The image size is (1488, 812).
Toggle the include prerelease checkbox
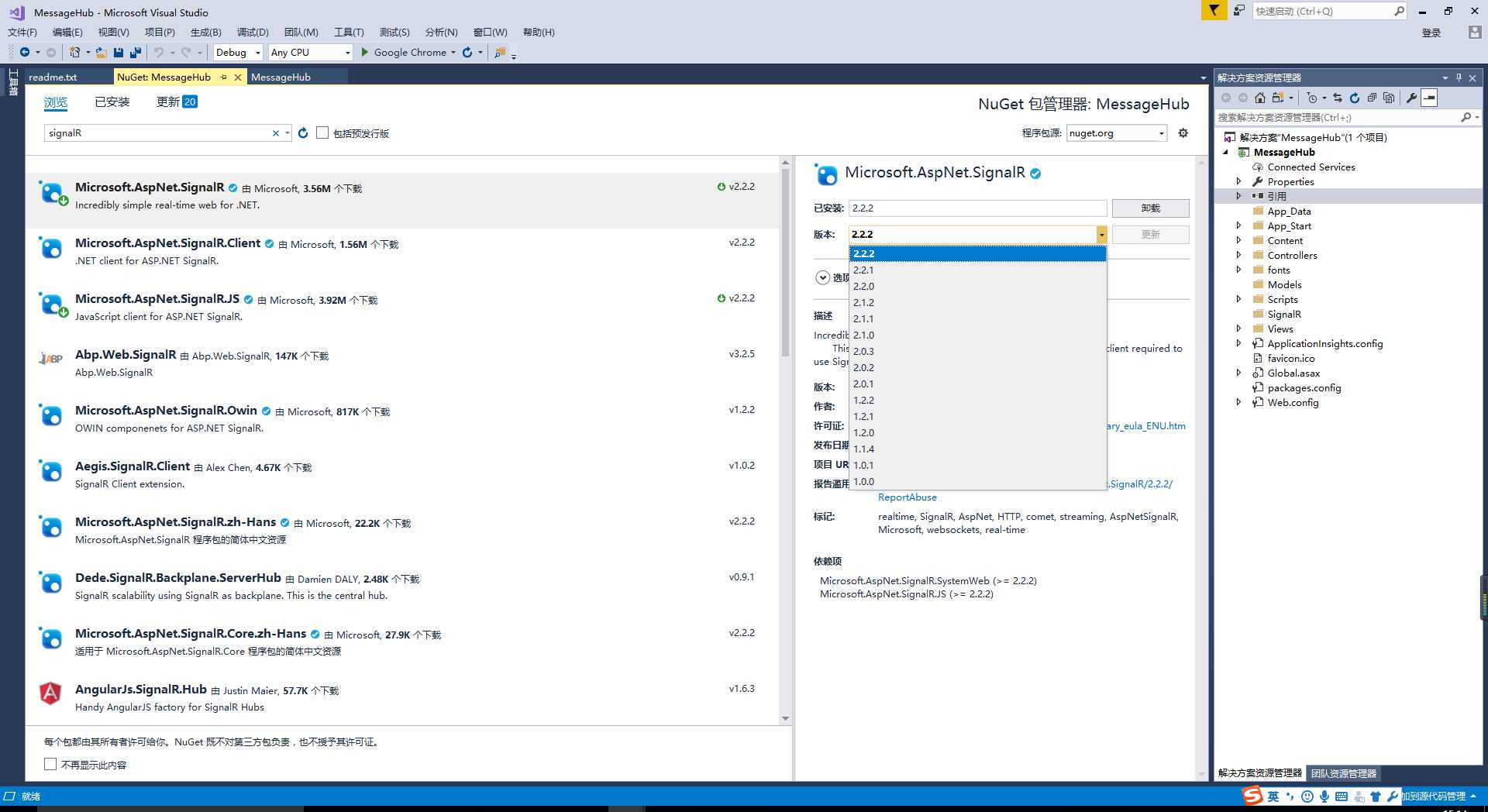tap(322, 132)
